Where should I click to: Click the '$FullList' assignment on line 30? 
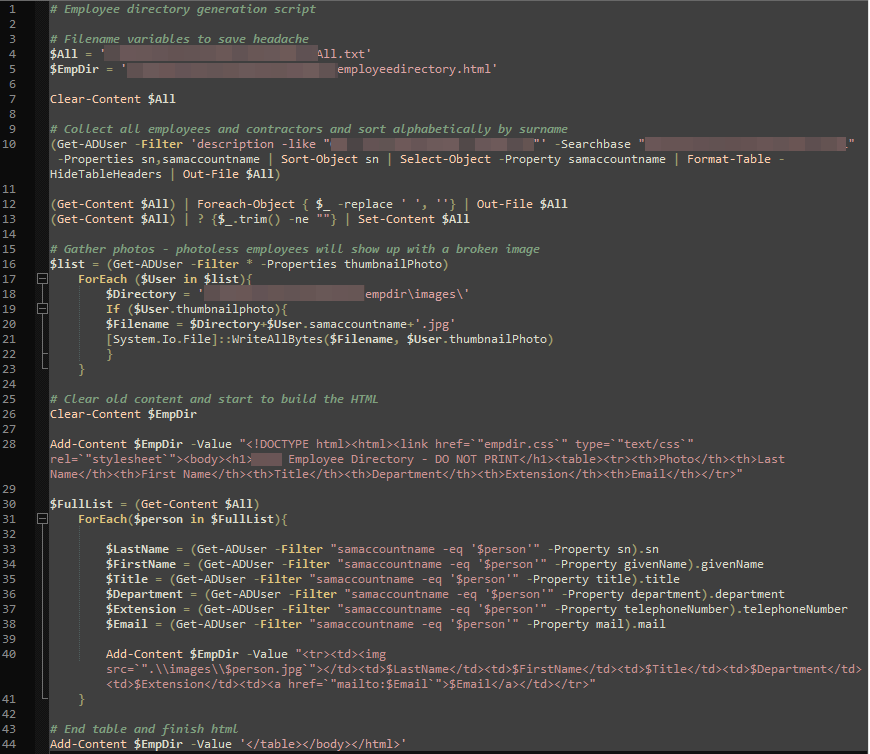click(x=81, y=504)
